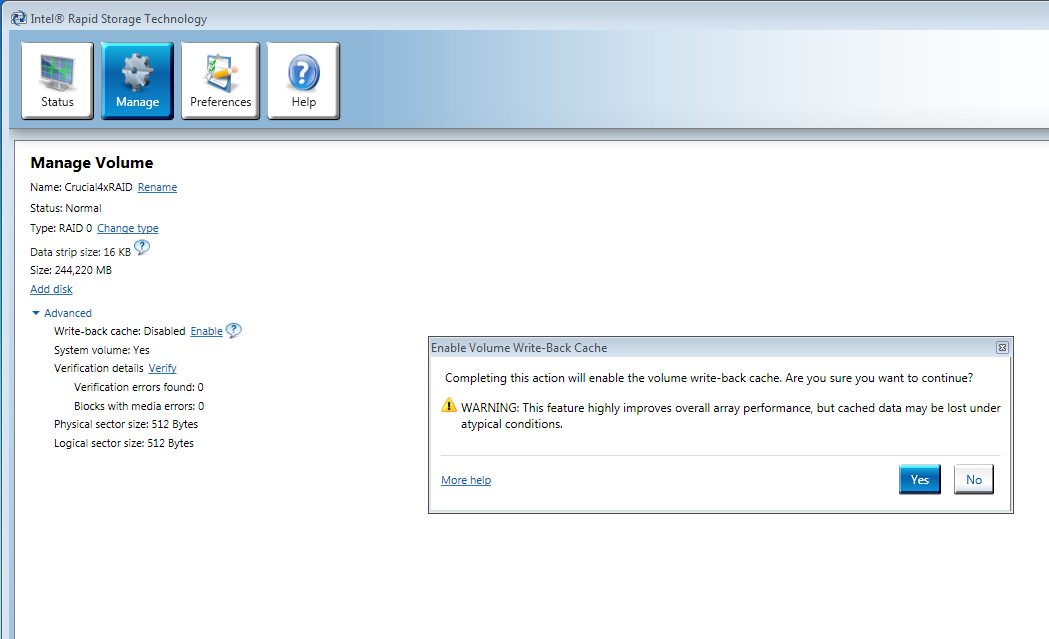Click help icon beside Data strip size
Viewport: 1049px width, 639px height.
pos(142,248)
